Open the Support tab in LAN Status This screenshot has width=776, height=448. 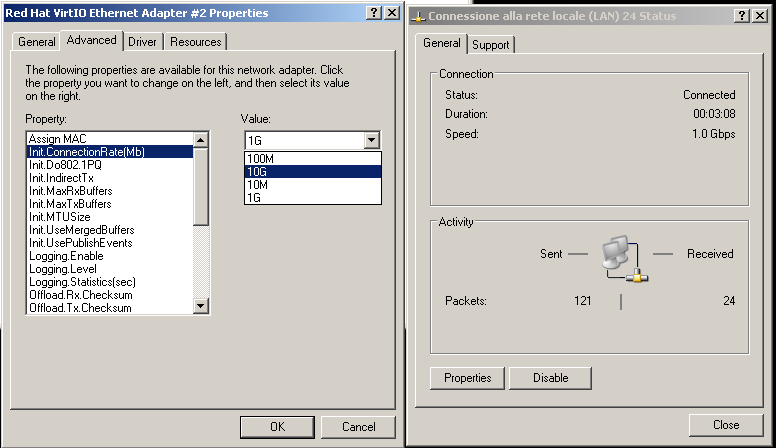[x=490, y=45]
